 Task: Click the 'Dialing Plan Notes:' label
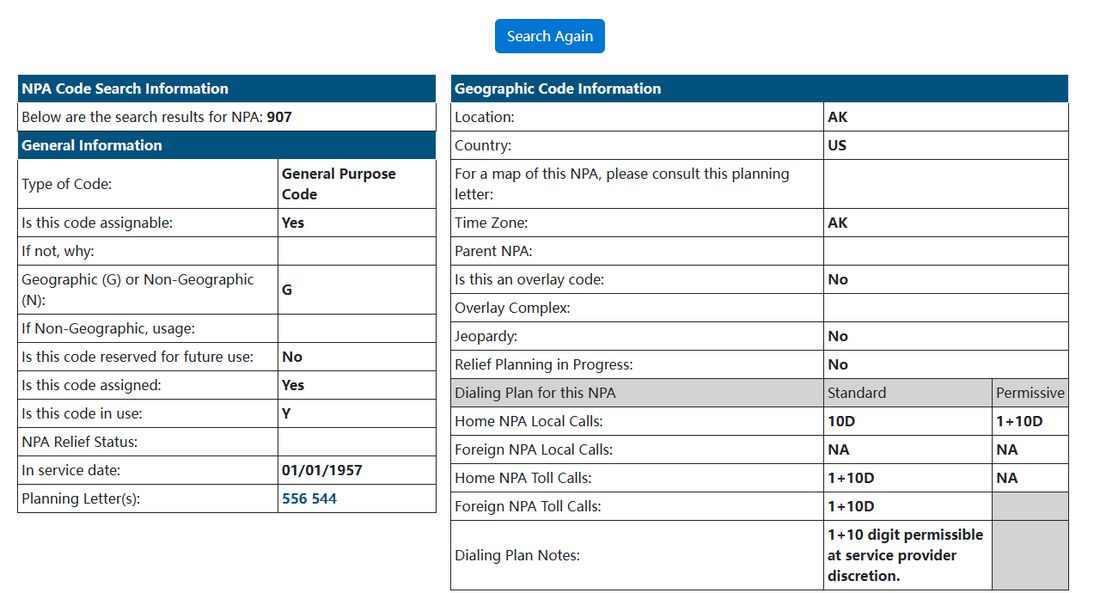coord(517,555)
